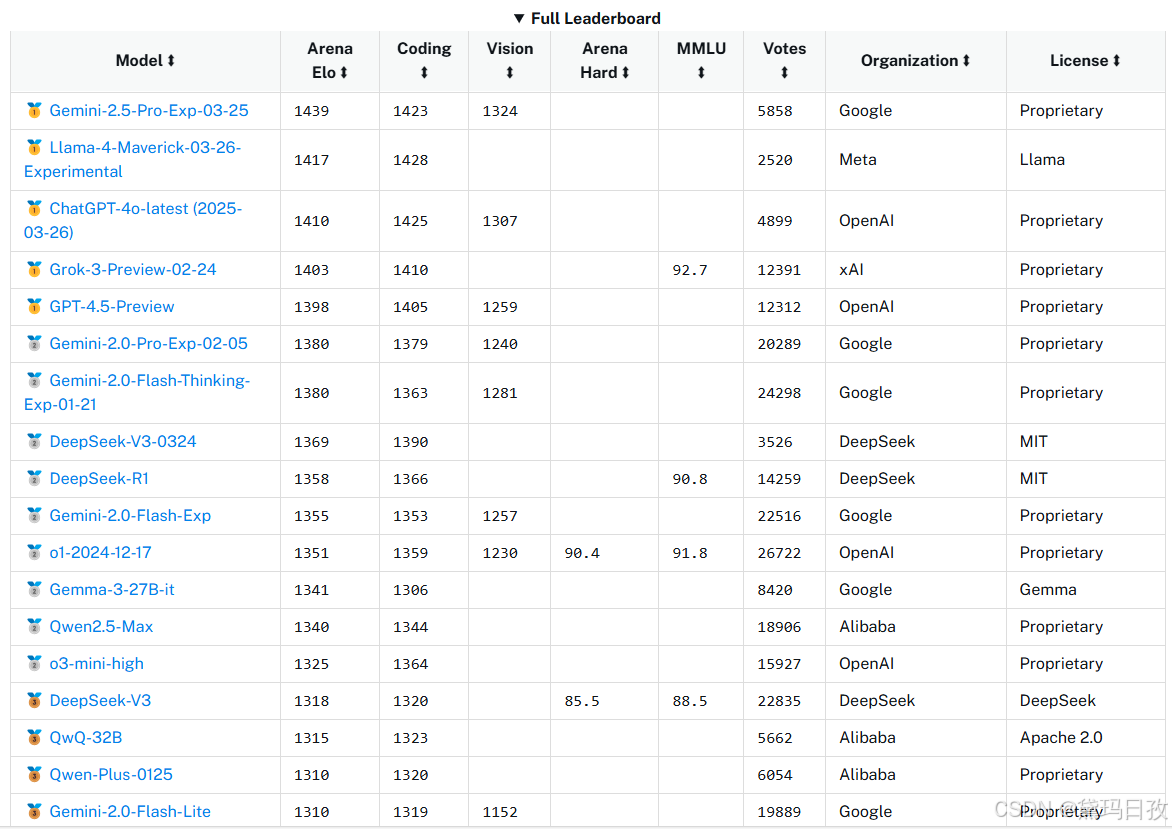Select xAI organization cell
The height and width of the screenshot is (829, 1172).
pyautogui.click(x=851, y=269)
